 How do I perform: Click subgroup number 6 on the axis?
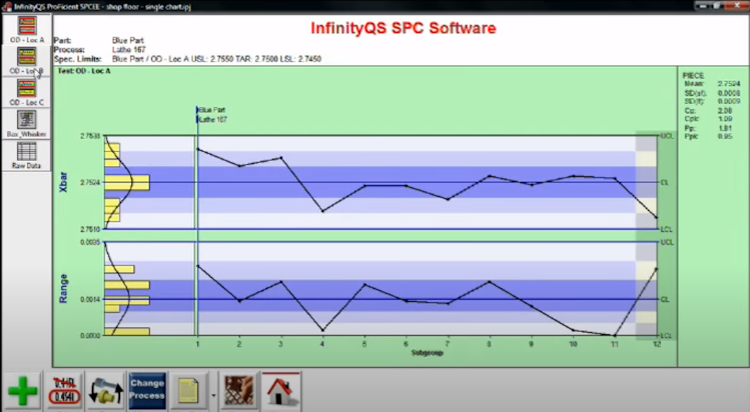pyautogui.click(x=406, y=344)
